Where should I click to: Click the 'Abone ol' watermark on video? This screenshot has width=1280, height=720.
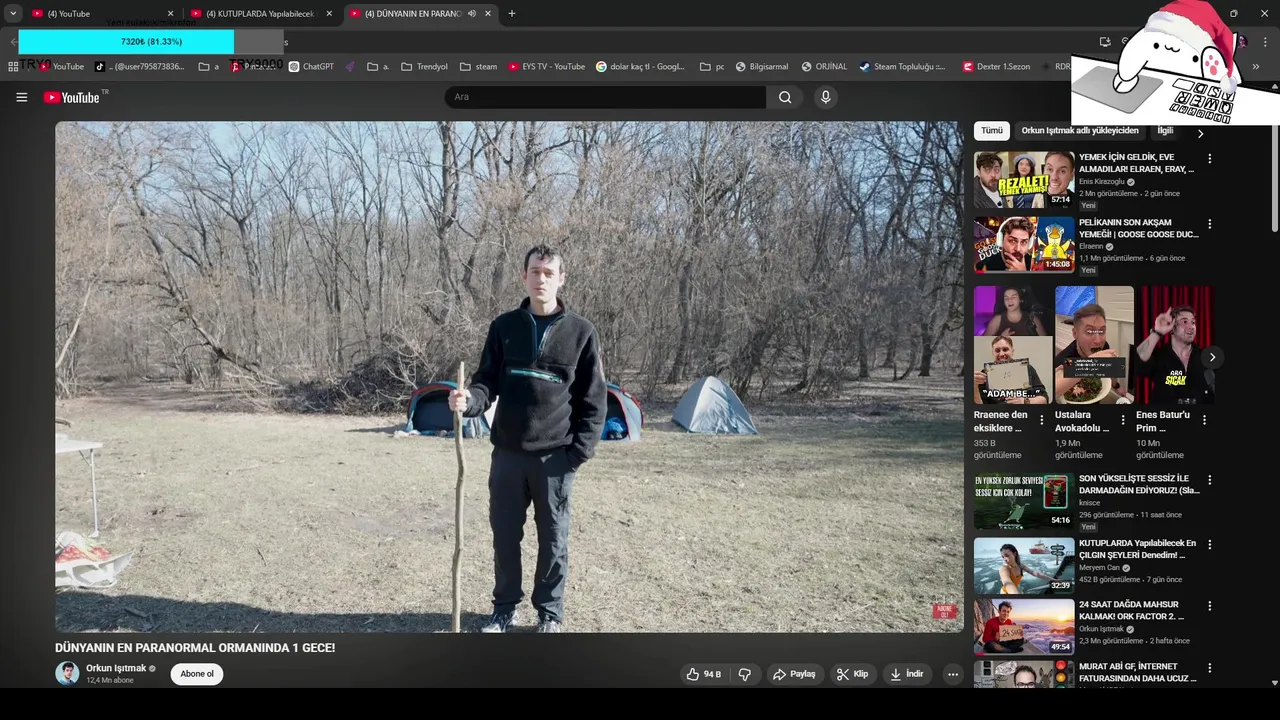944,611
